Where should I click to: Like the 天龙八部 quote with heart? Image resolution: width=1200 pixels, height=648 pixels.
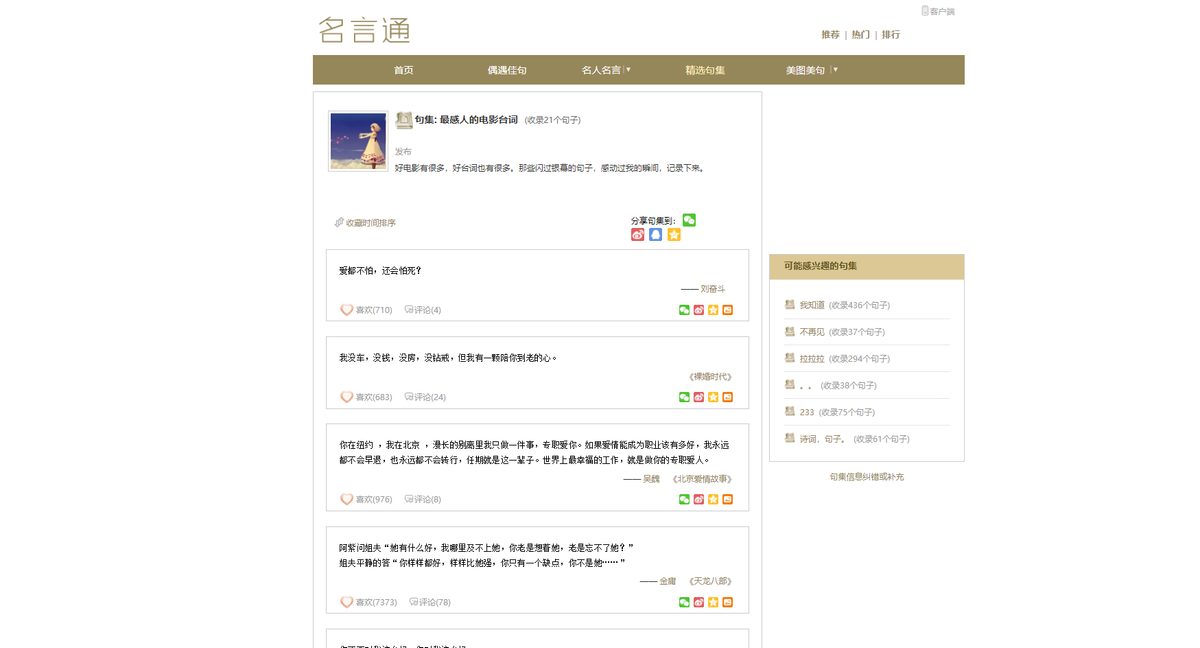click(347, 602)
